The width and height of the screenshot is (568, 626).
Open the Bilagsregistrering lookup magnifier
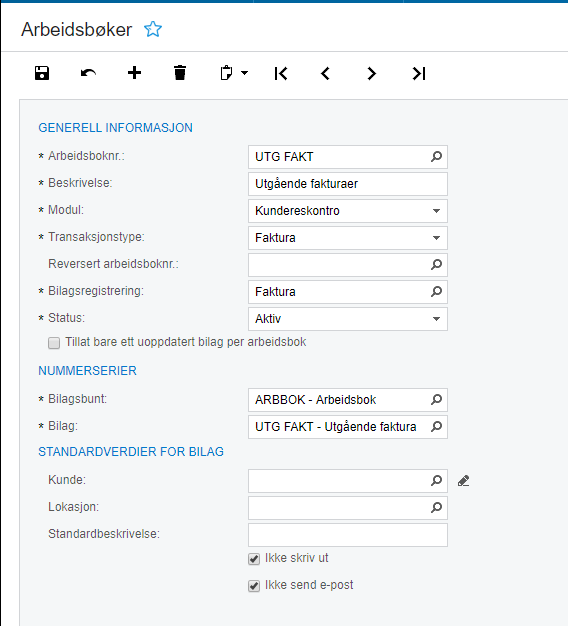437,292
